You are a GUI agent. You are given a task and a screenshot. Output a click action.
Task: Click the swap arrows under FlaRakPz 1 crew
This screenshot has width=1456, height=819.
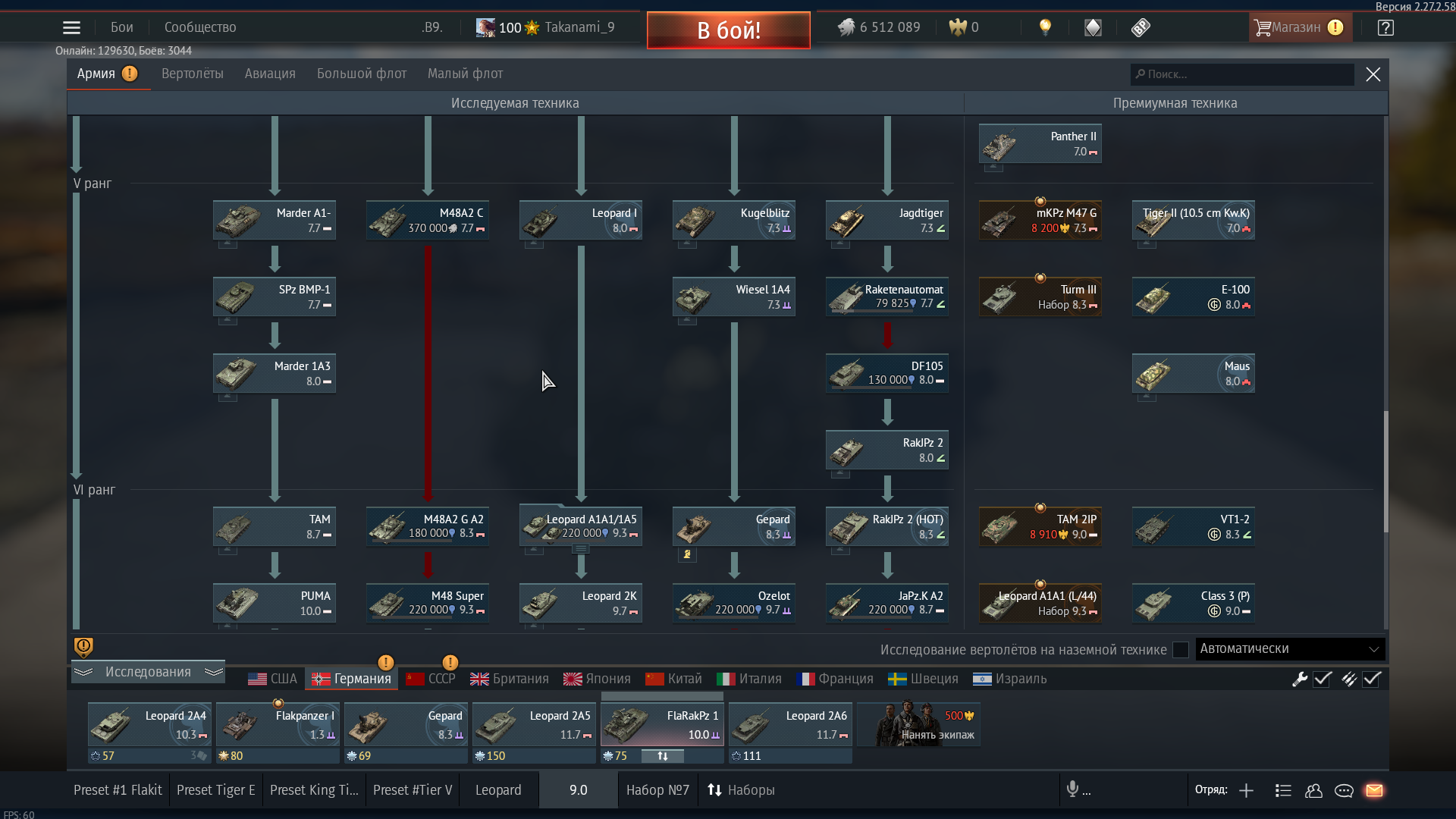pyautogui.click(x=662, y=756)
